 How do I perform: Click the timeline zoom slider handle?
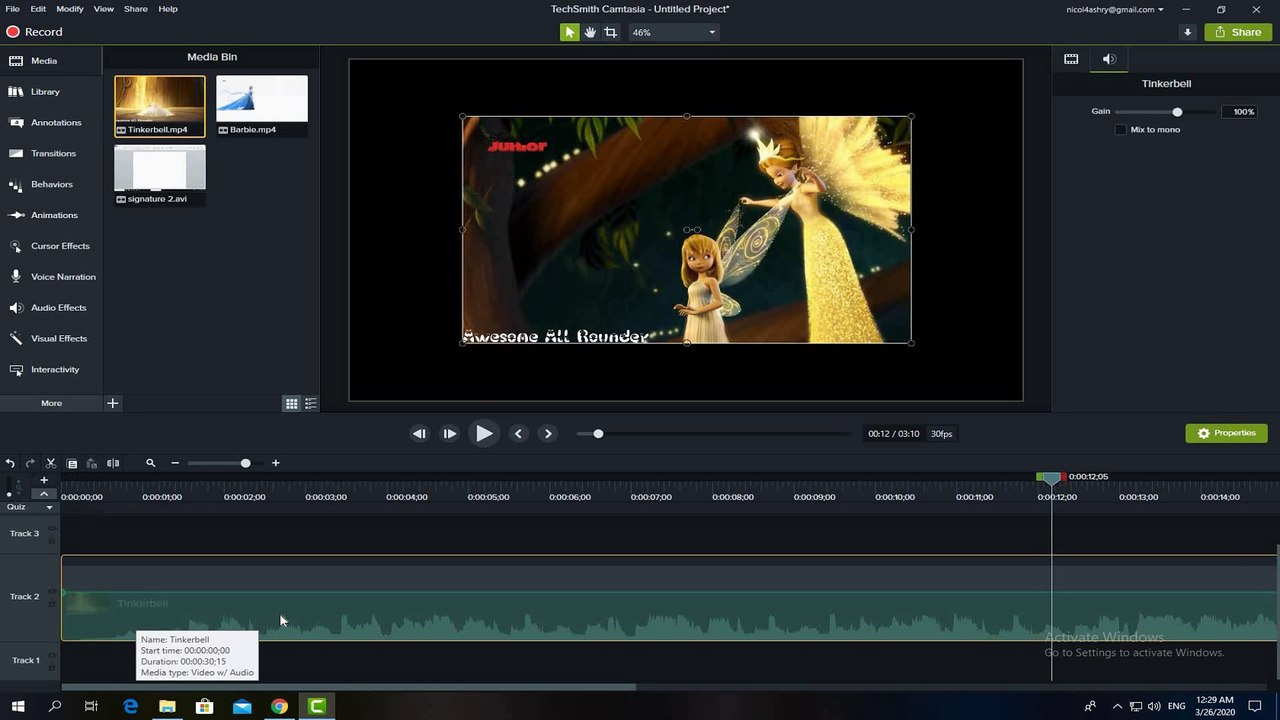click(x=245, y=463)
